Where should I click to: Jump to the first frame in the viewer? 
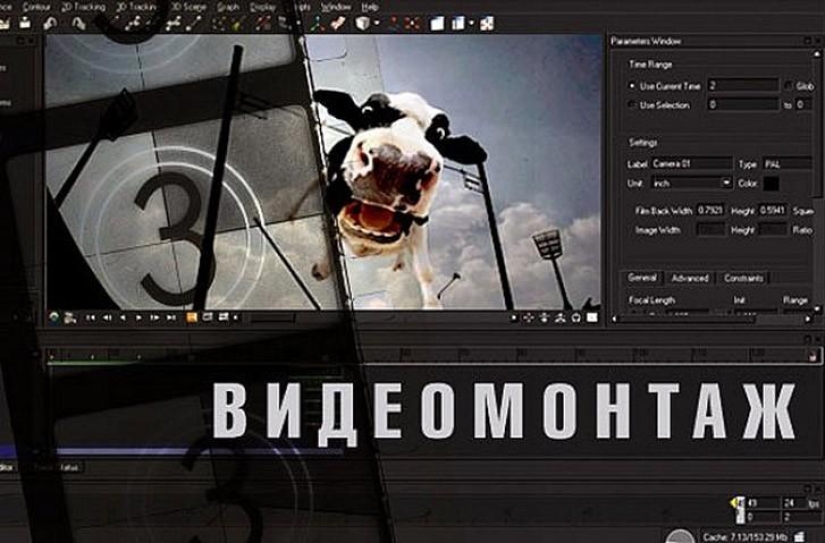[x=90, y=317]
